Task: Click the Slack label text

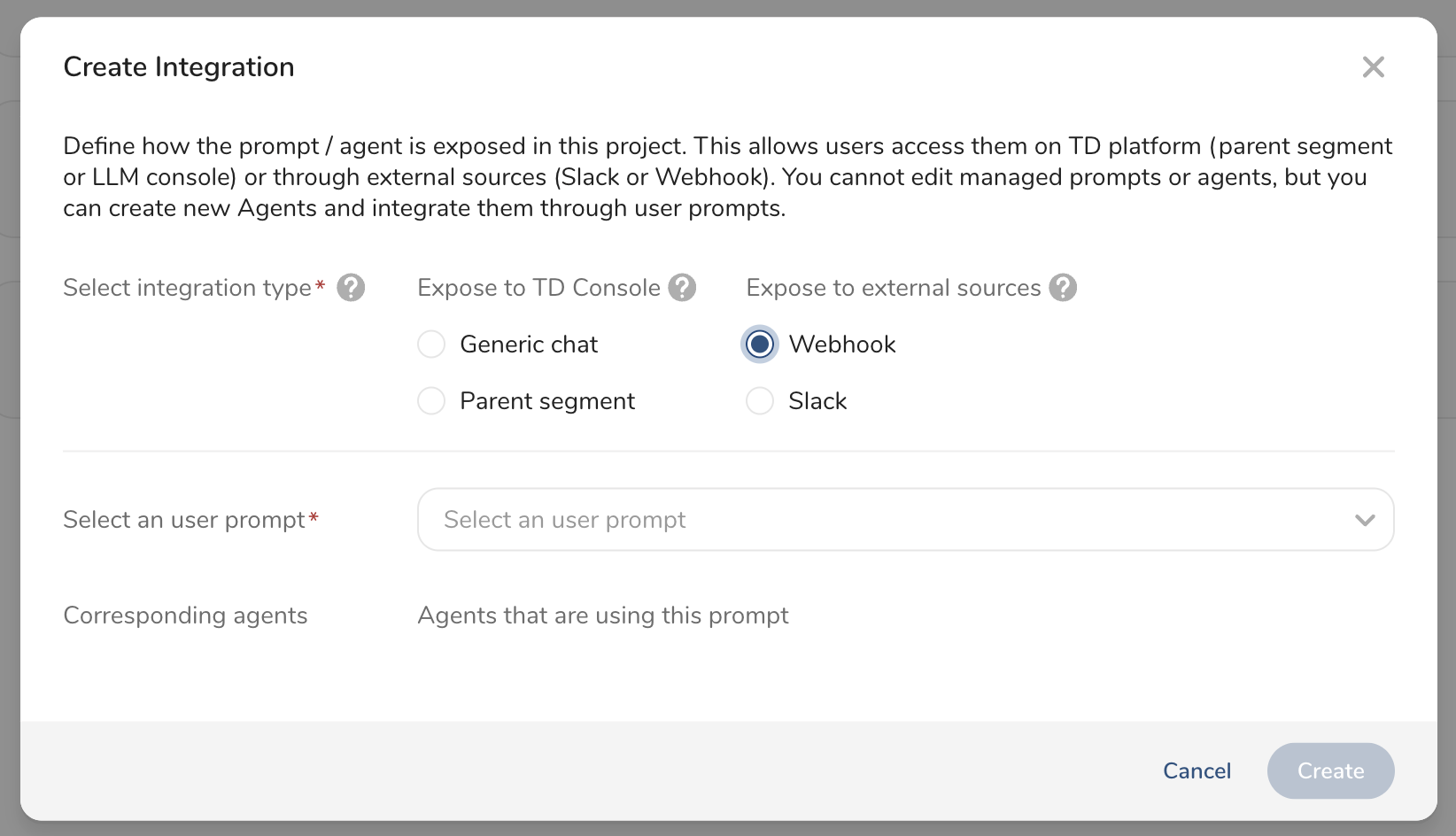Action: click(x=817, y=401)
